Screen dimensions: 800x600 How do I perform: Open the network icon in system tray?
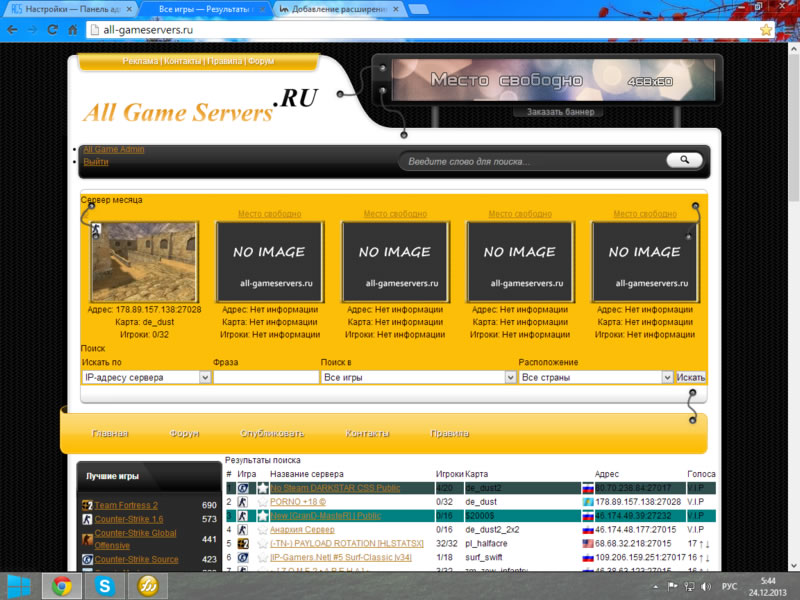(689, 587)
